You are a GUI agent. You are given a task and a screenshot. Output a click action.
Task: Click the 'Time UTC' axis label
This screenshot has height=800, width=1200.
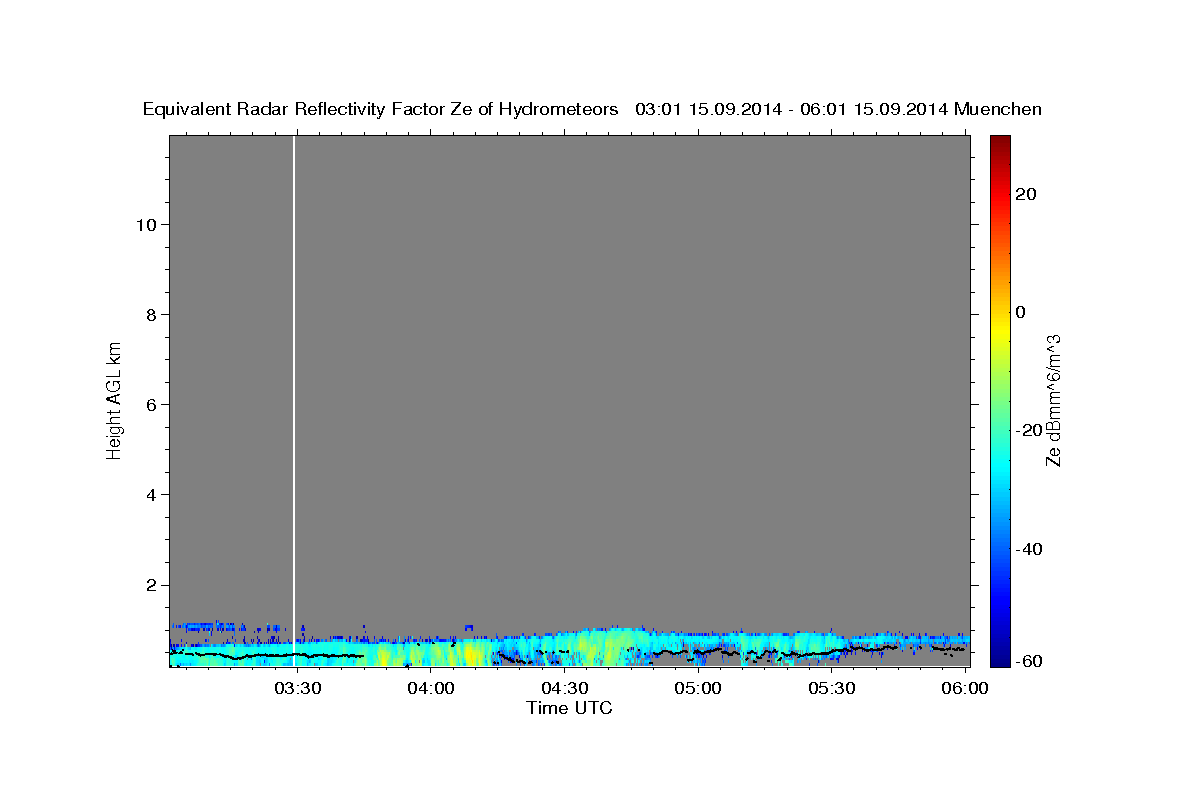pyautogui.click(x=569, y=708)
